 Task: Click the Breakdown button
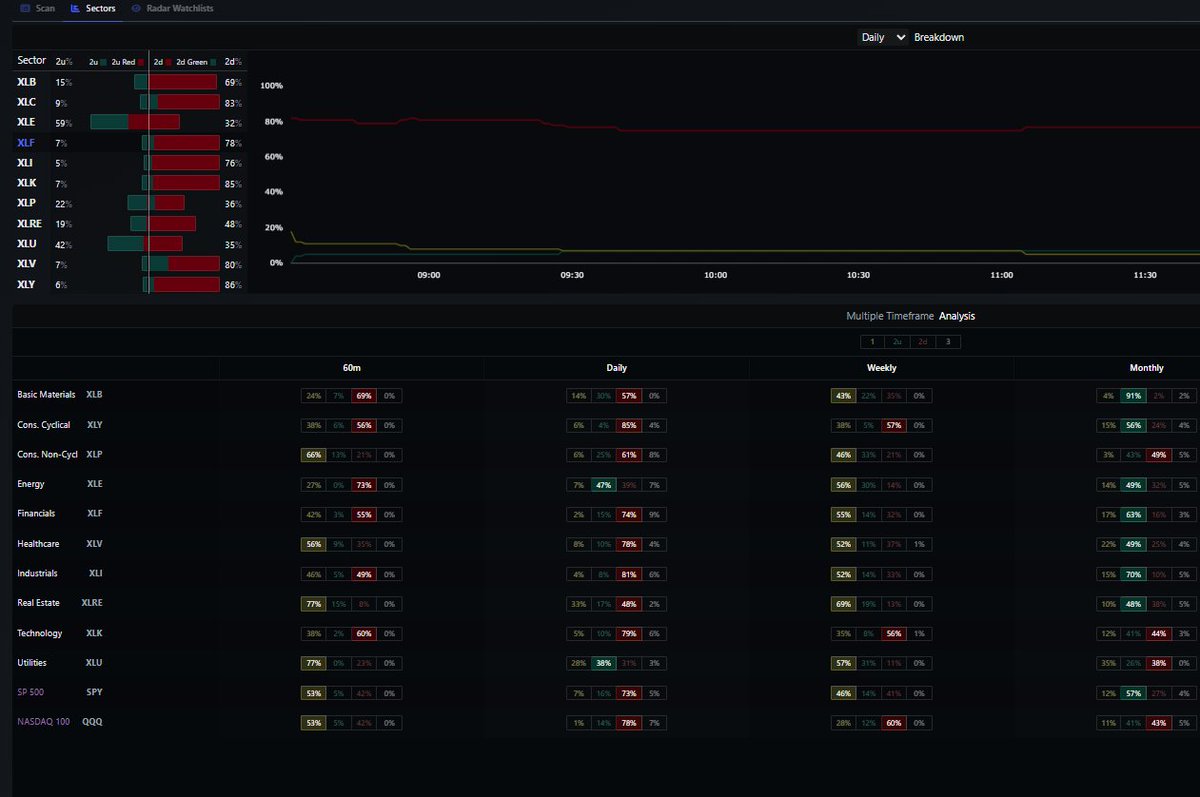tap(937, 37)
